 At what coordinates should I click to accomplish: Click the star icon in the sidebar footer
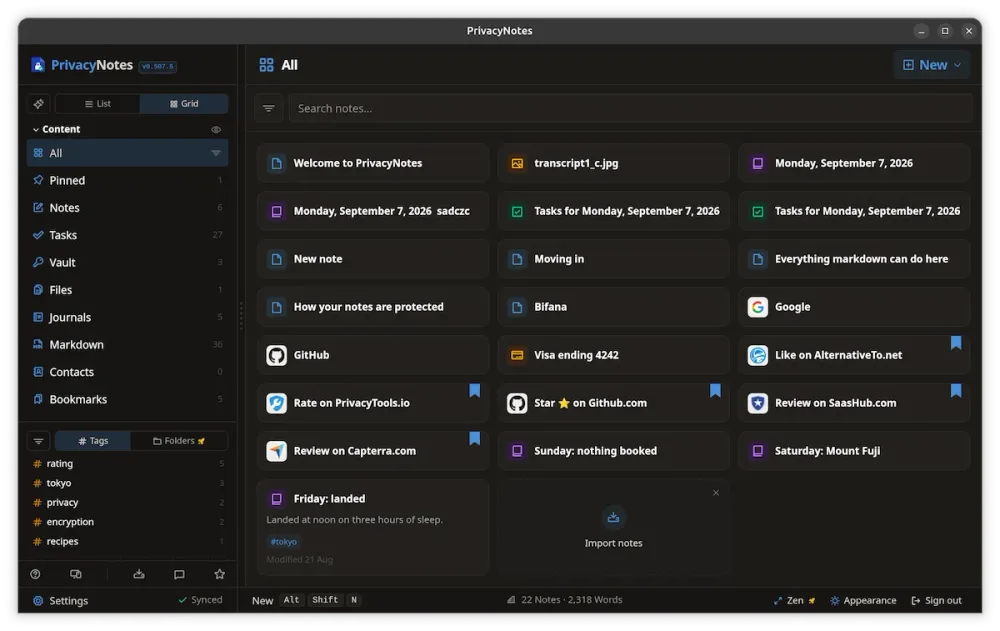coord(219,574)
